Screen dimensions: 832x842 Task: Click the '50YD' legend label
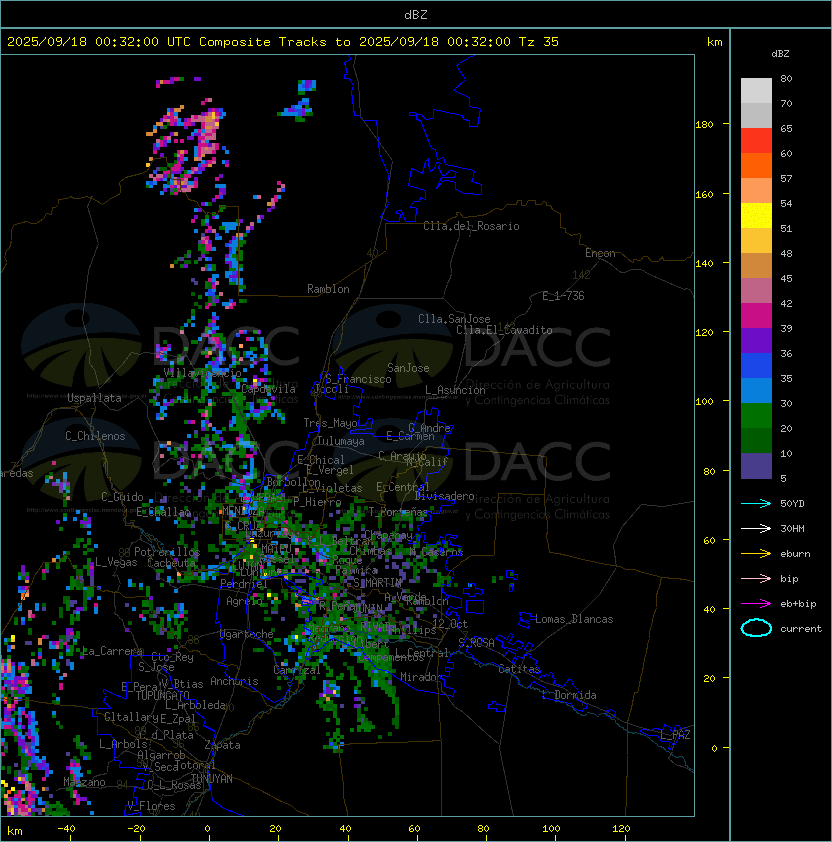pyautogui.click(x=792, y=503)
